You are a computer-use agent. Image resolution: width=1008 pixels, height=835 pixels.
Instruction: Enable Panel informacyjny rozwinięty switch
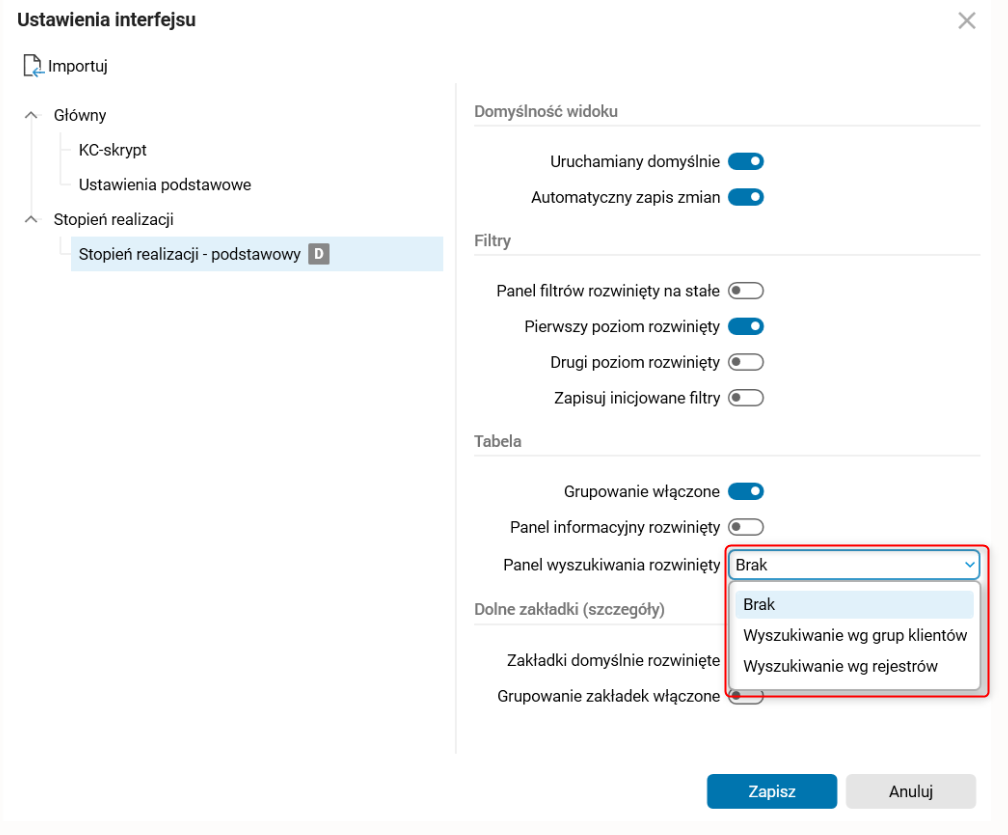click(x=746, y=527)
